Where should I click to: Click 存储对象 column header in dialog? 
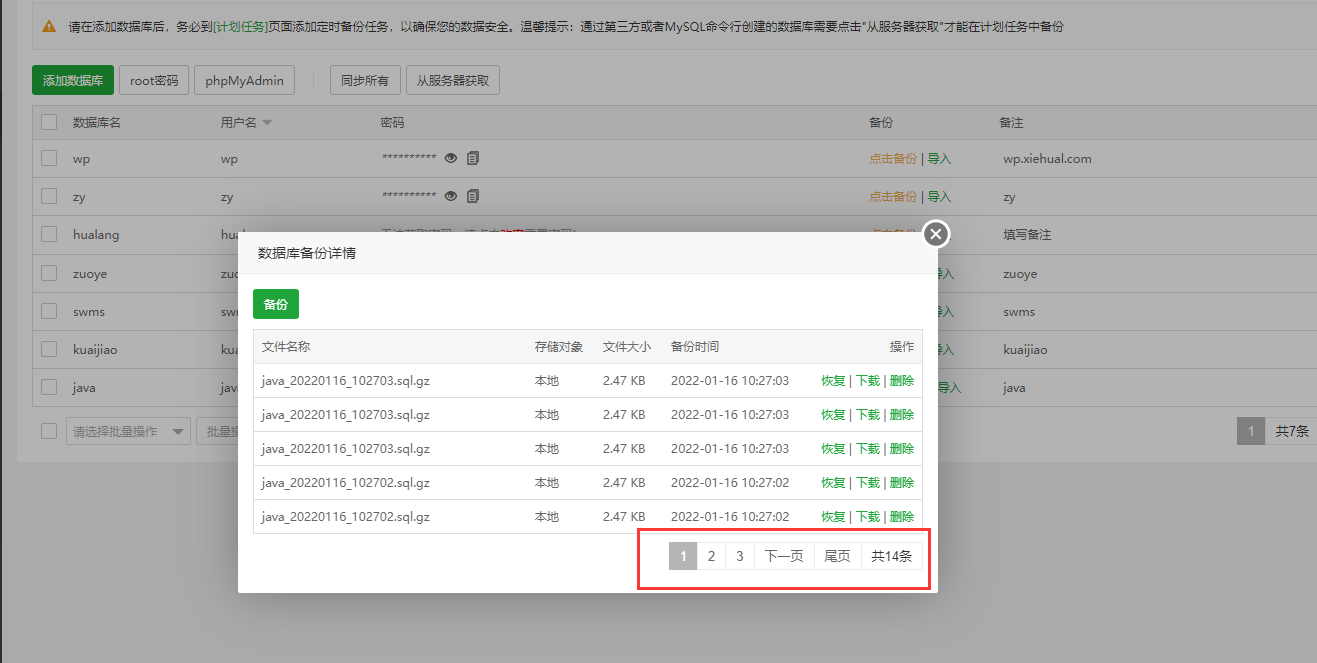[x=559, y=347]
